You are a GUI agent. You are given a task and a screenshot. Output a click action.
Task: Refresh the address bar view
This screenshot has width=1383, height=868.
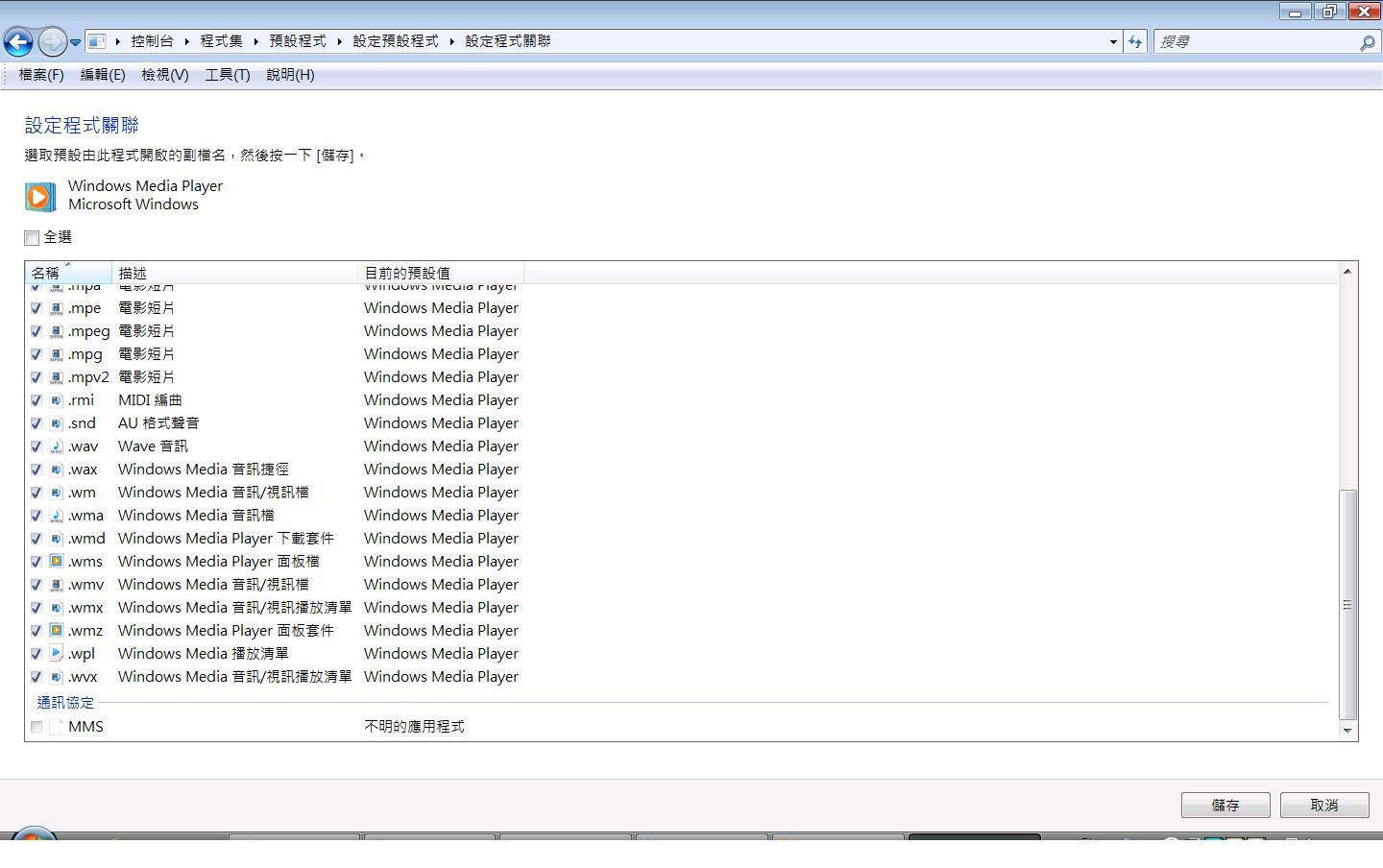coord(1135,41)
